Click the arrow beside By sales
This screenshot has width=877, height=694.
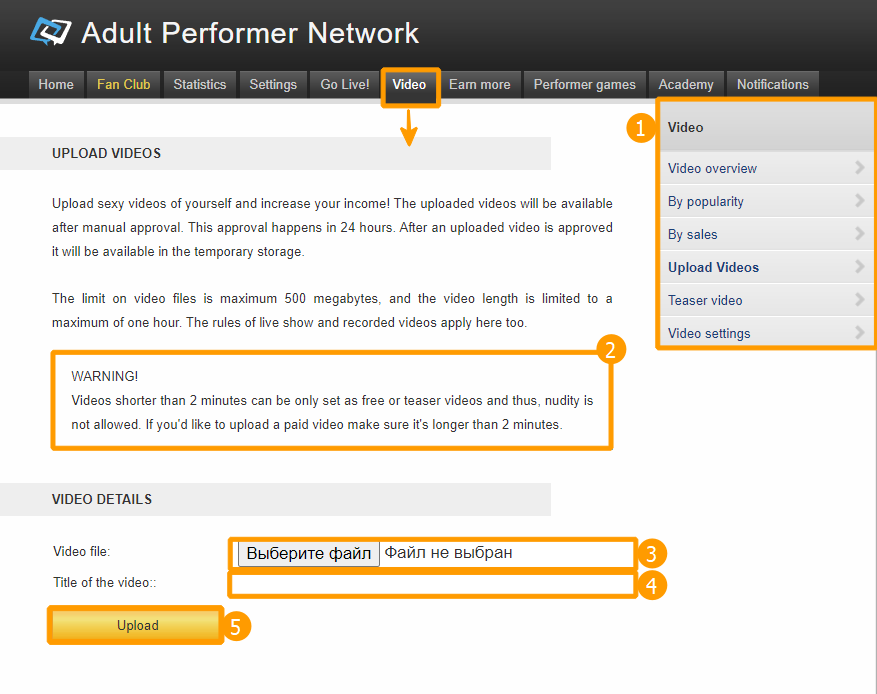click(859, 234)
